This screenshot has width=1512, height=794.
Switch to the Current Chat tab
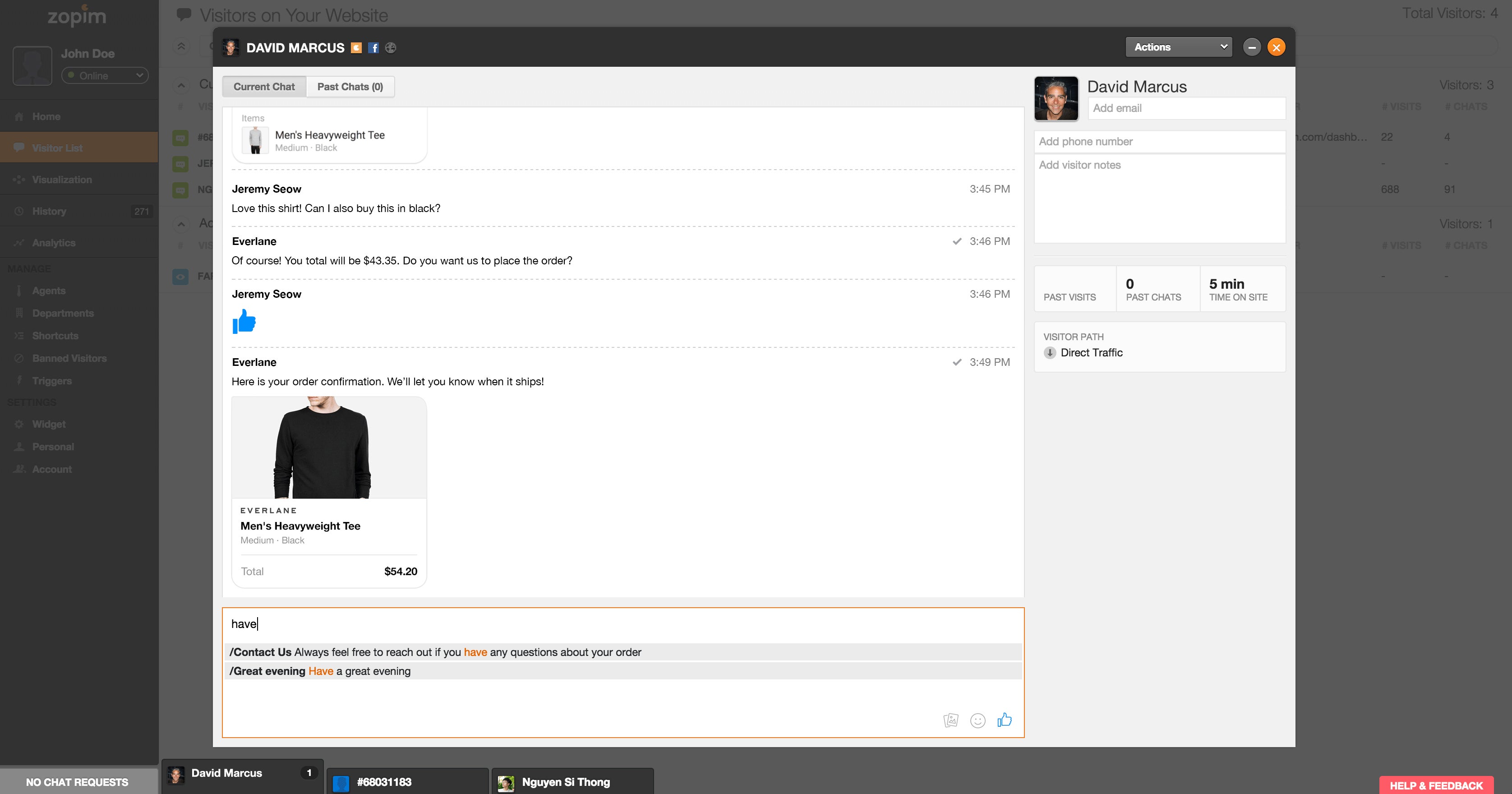(264, 87)
